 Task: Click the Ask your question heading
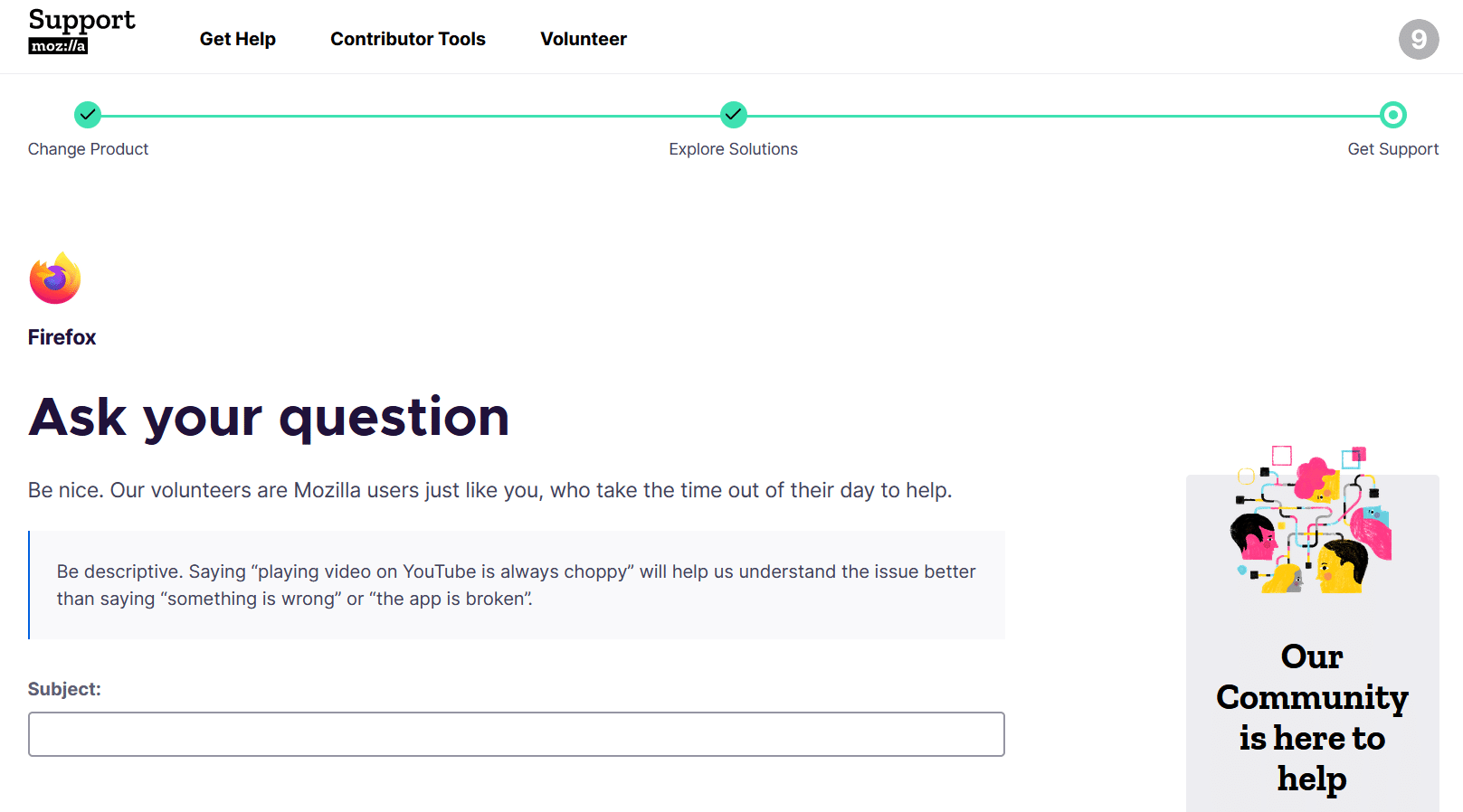click(x=269, y=418)
